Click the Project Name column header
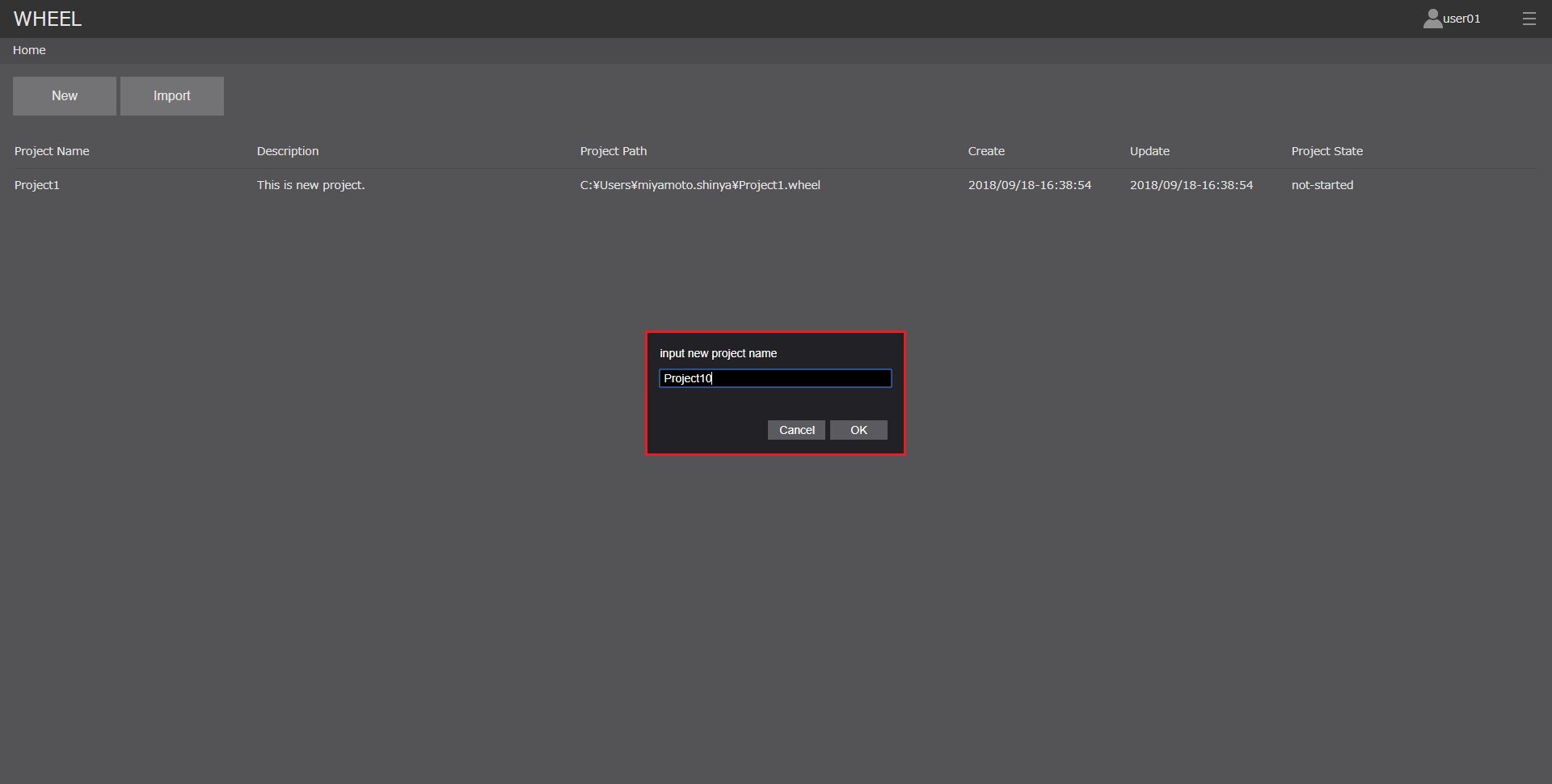This screenshot has height=784, width=1552. [x=52, y=151]
